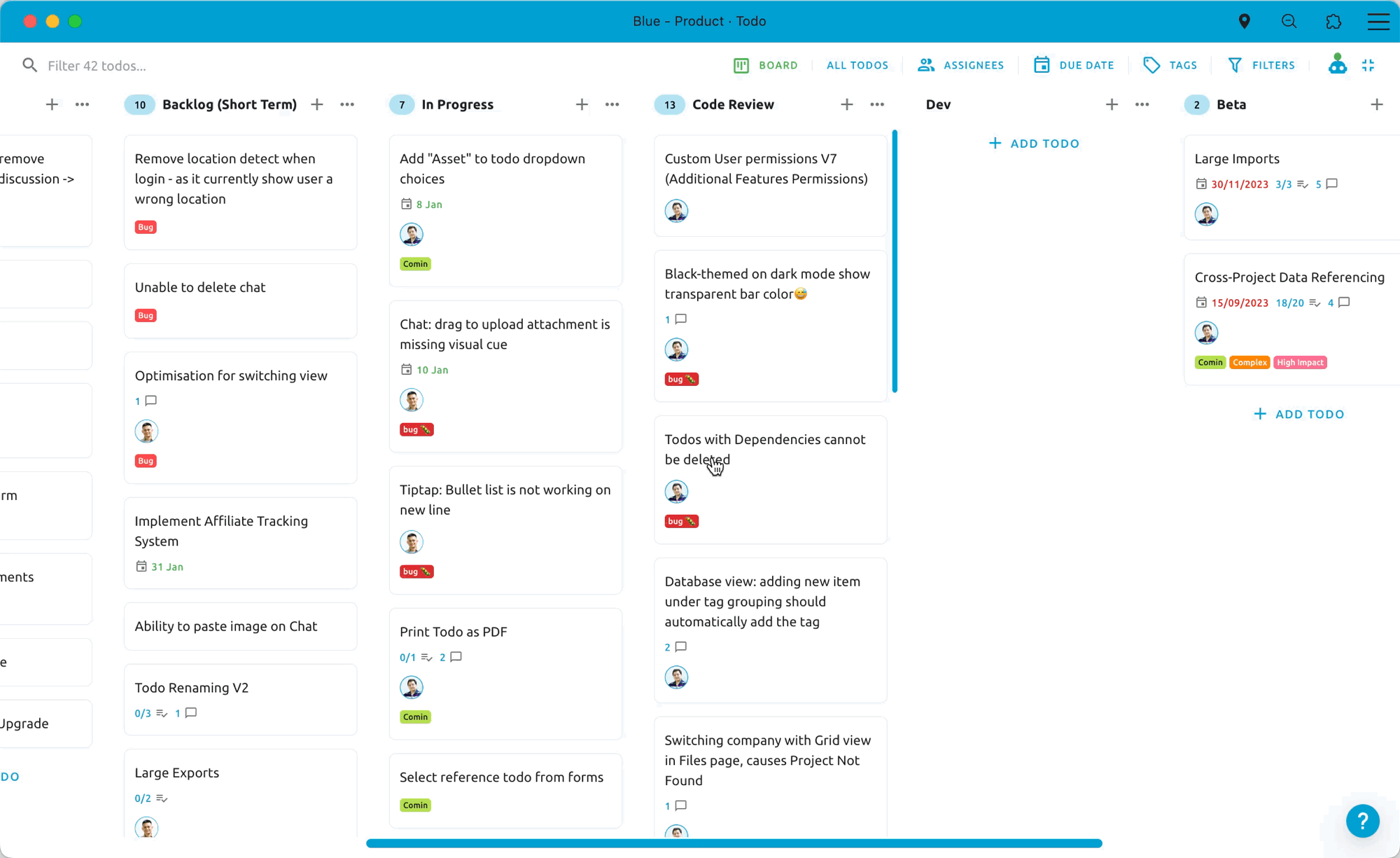The width and height of the screenshot is (1400, 858).
Task: Open Code Review column three-dot menu
Action: pos(877,104)
